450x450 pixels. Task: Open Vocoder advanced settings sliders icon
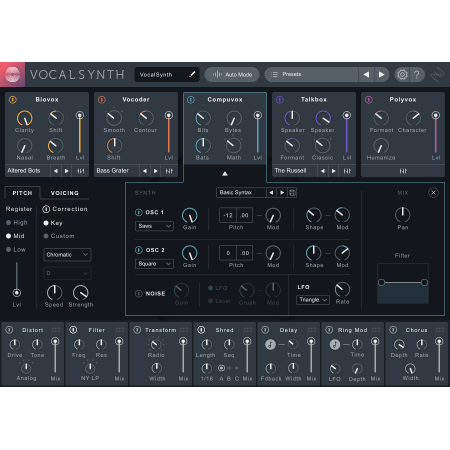169,171
